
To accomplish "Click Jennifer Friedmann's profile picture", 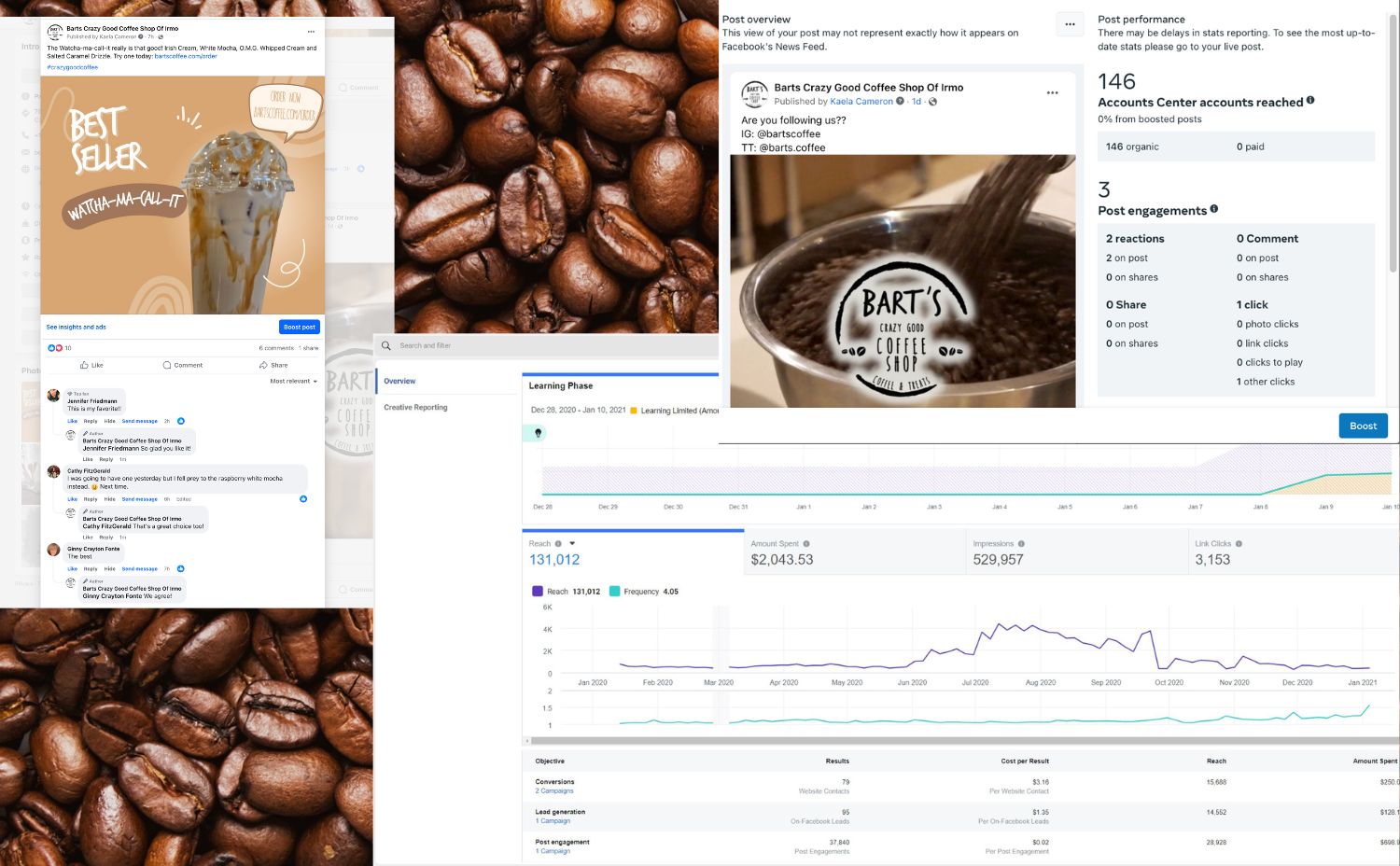I will tap(54, 396).
